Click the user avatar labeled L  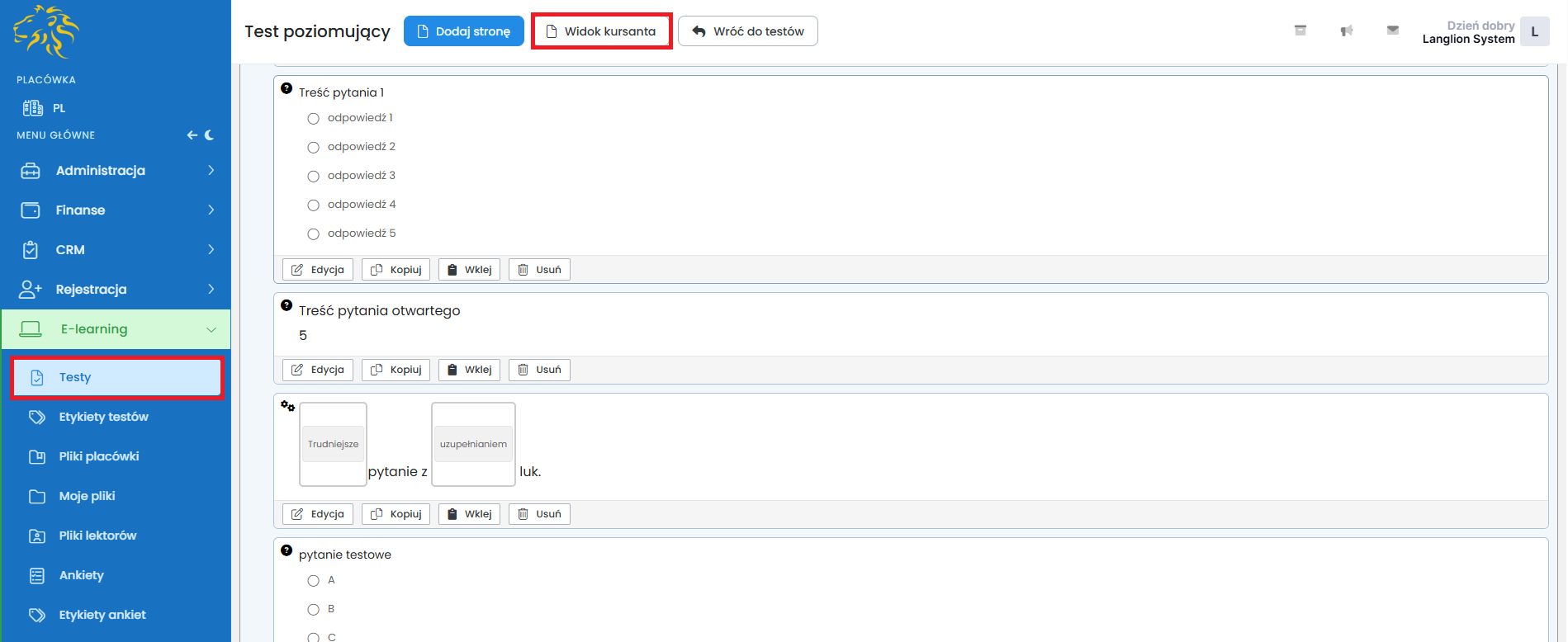(x=1534, y=31)
